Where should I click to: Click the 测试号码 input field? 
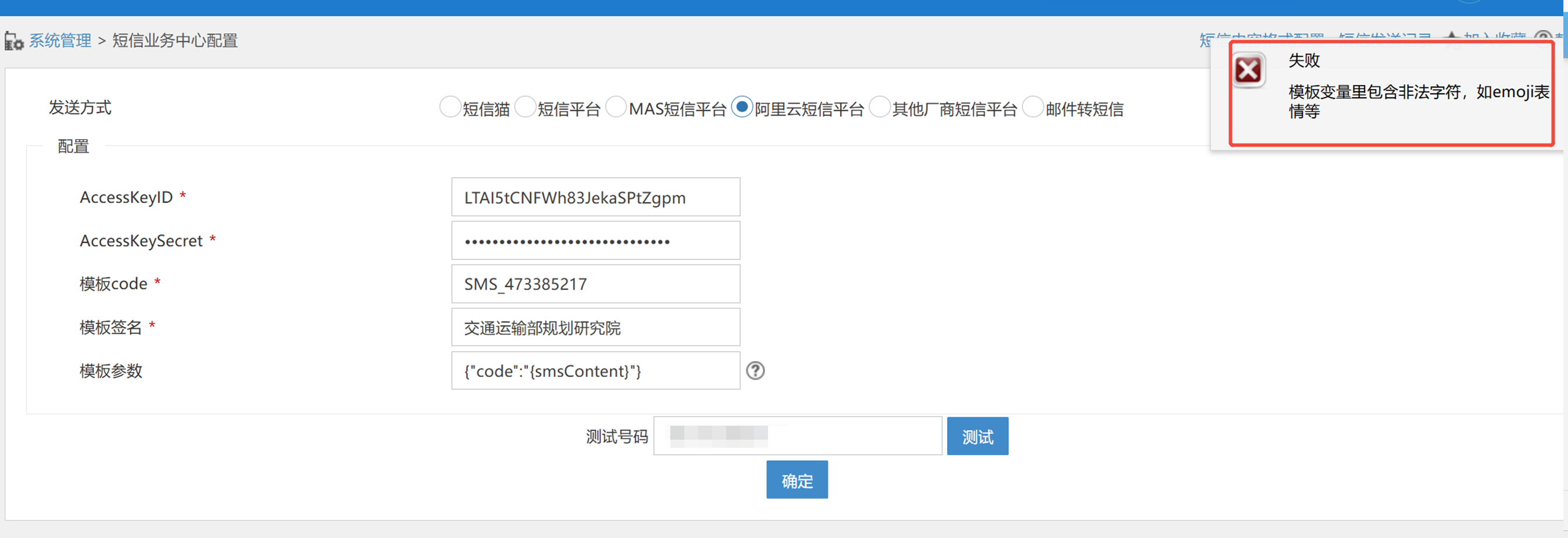pos(798,436)
